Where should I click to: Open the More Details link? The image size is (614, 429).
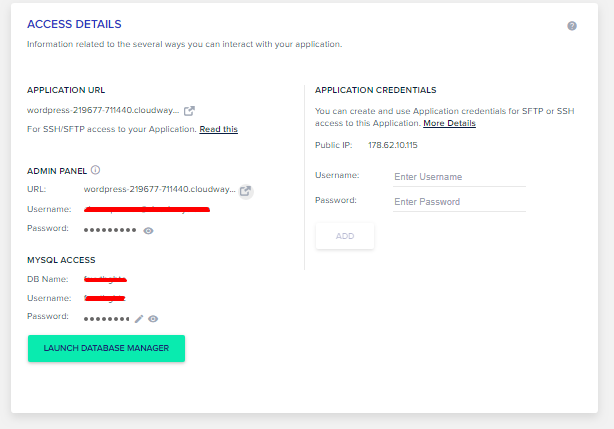449,123
